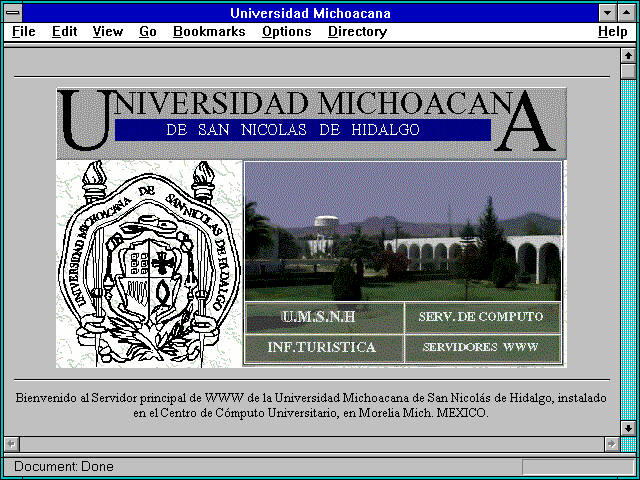Click the U.M.S.N.H link button
The height and width of the screenshot is (480, 640).
324,318
